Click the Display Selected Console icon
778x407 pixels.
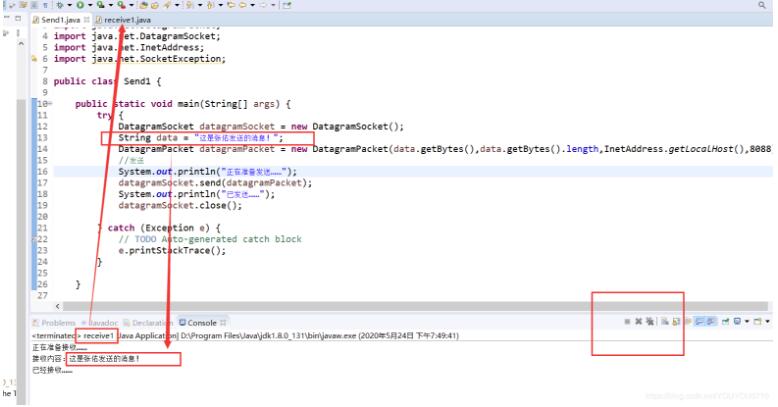737,322
